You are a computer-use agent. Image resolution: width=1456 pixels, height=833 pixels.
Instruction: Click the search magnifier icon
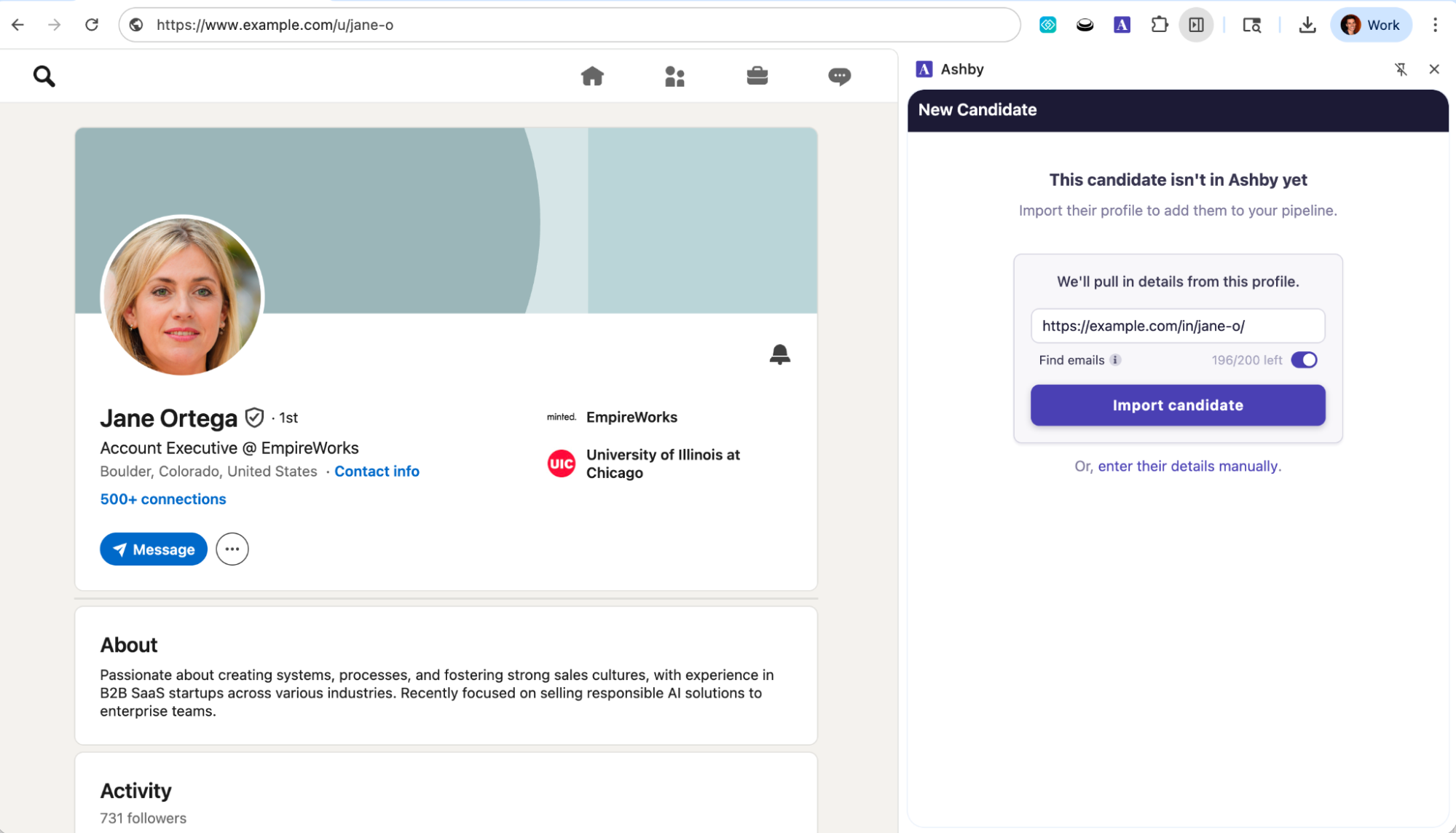[44, 76]
